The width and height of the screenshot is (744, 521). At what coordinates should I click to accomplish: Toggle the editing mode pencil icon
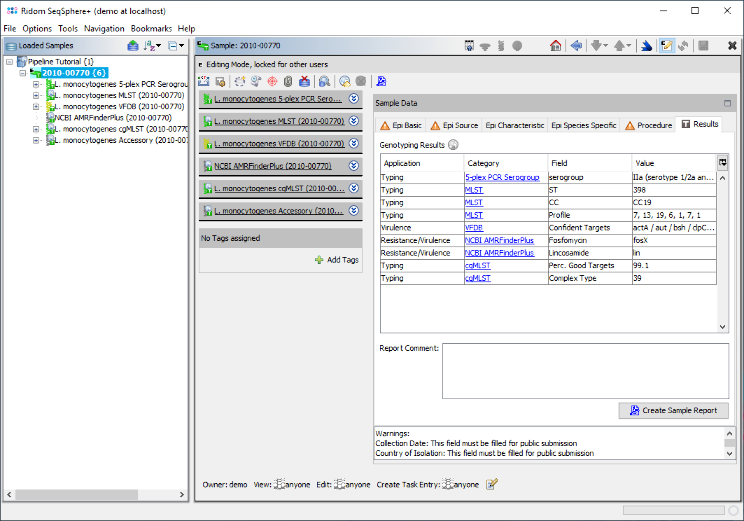click(x=666, y=46)
